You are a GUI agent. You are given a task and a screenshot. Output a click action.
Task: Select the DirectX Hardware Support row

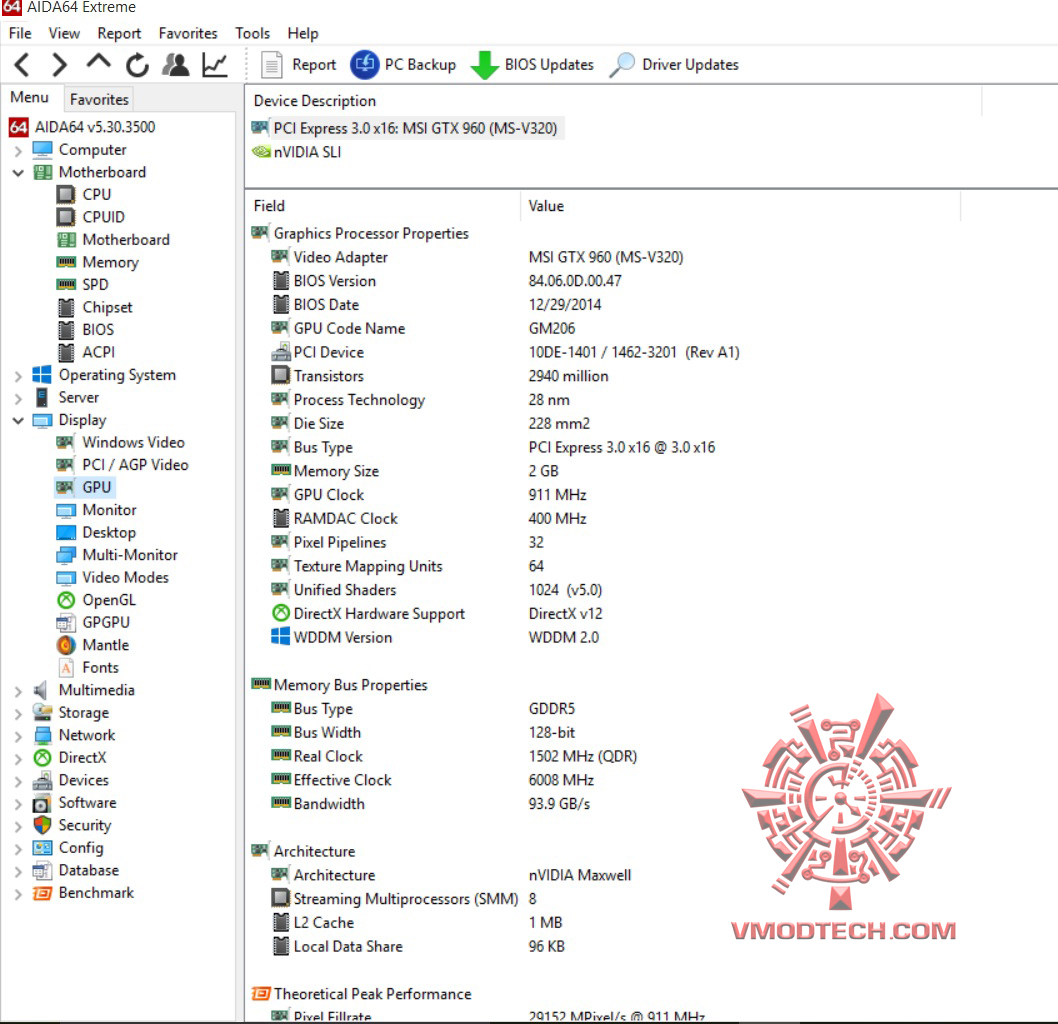pyautogui.click(x=437, y=614)
